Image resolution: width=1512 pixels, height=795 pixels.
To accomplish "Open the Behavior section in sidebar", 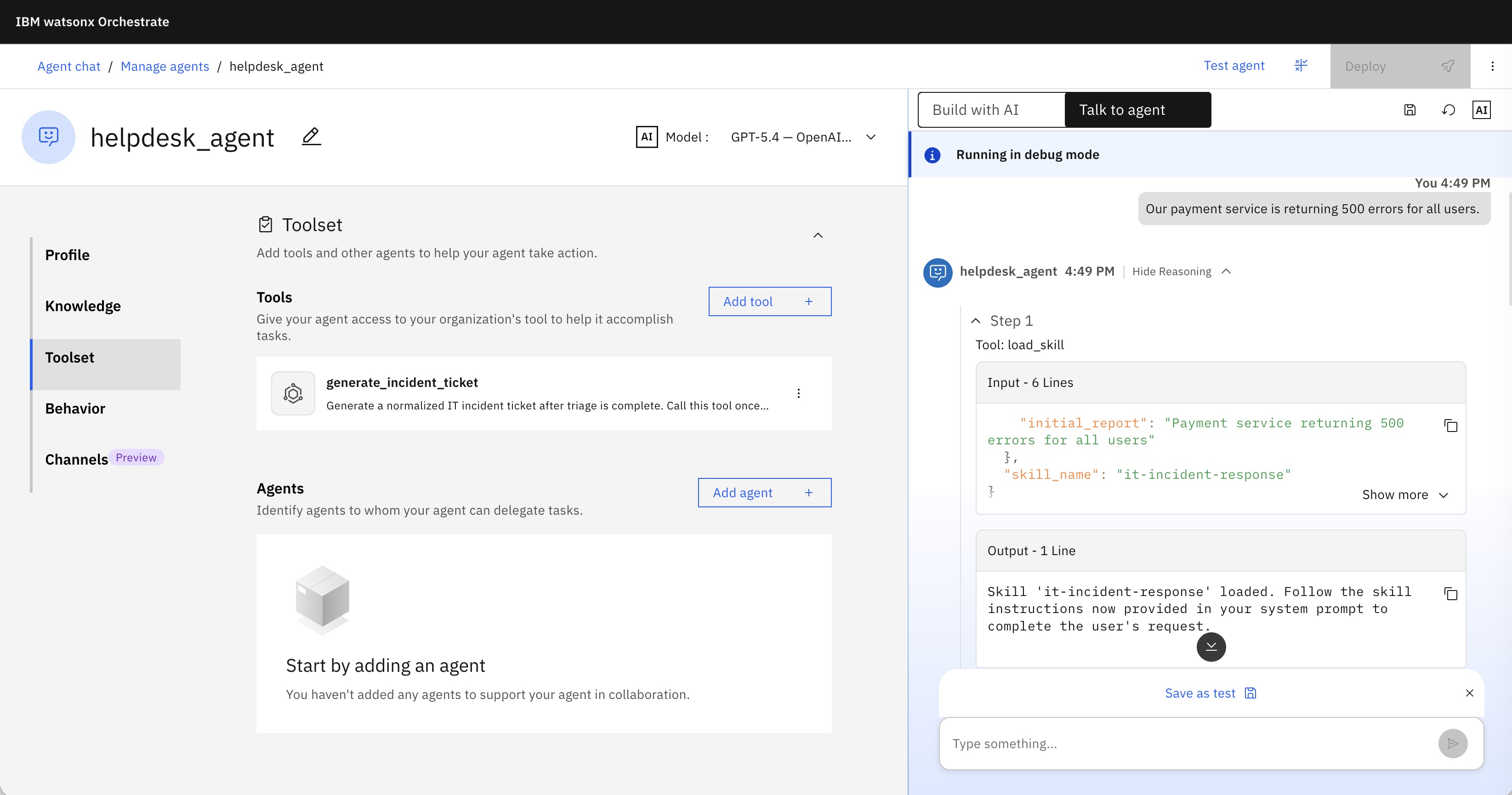I will [75, 409].
